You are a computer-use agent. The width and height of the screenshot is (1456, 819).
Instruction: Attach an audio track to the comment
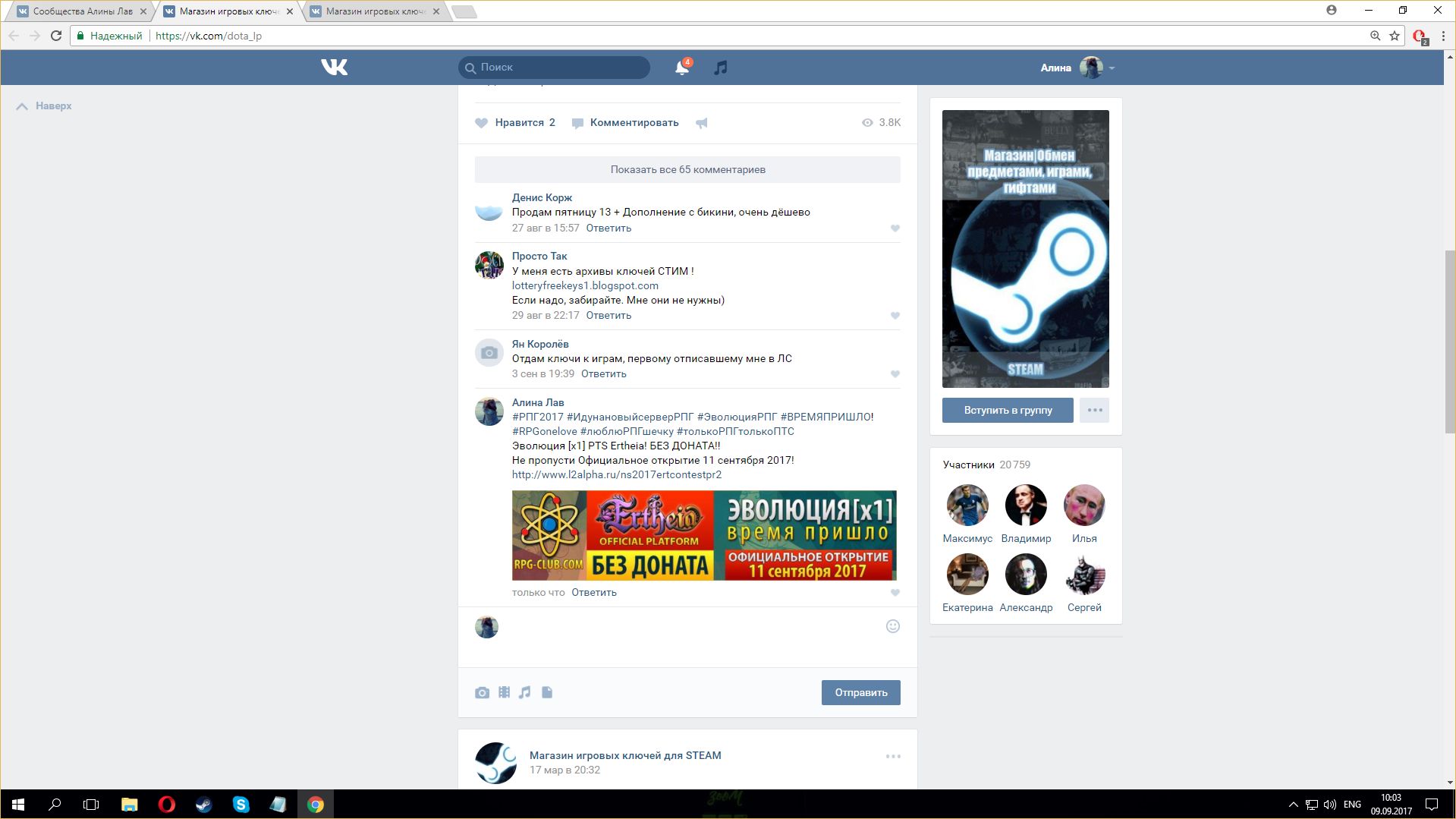[525, 692]
